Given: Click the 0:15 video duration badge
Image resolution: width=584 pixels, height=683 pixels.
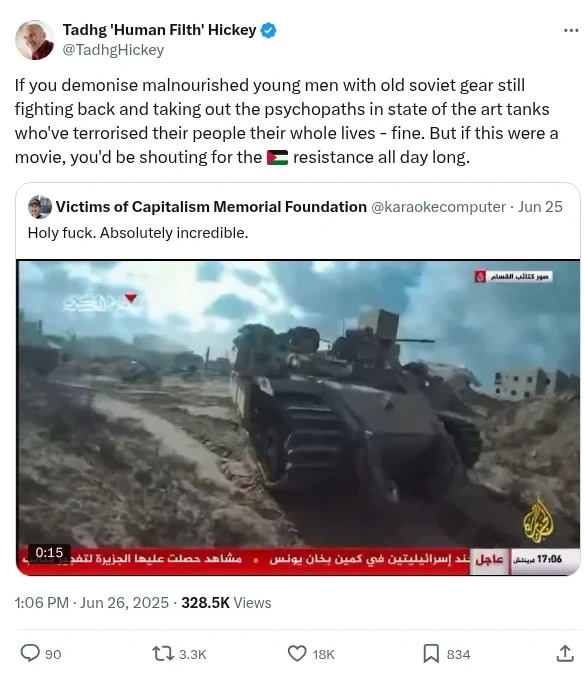Looking at the screenshot, I should (49, 552).
